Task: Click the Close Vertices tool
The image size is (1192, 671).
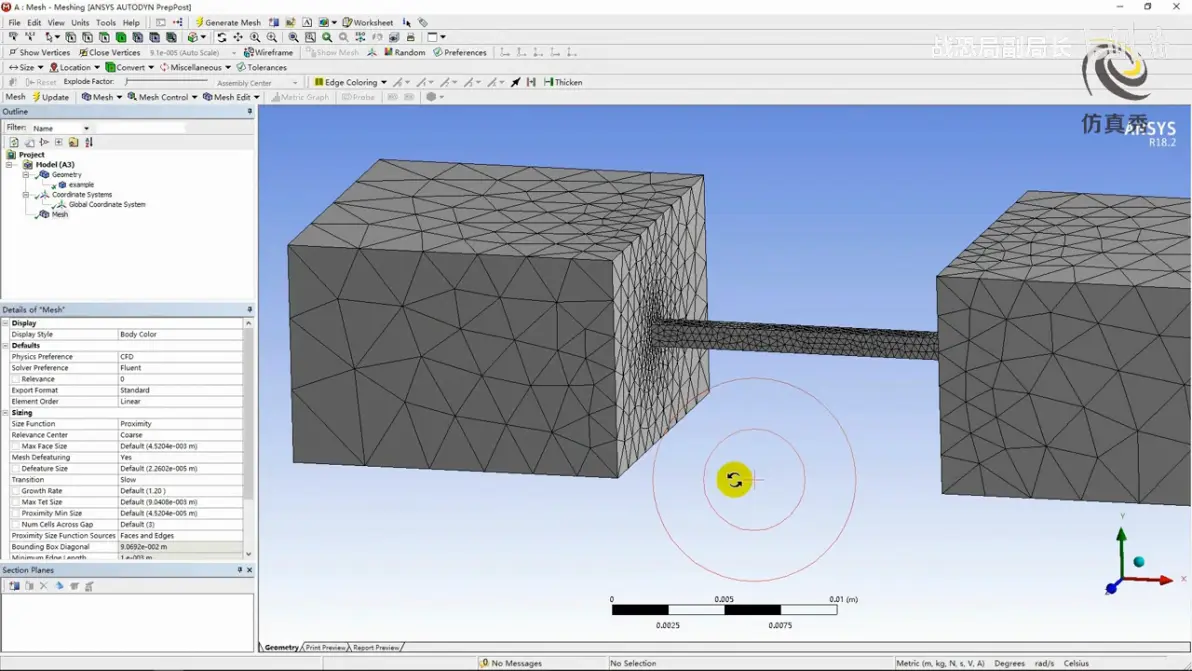Action: point(109,52)
